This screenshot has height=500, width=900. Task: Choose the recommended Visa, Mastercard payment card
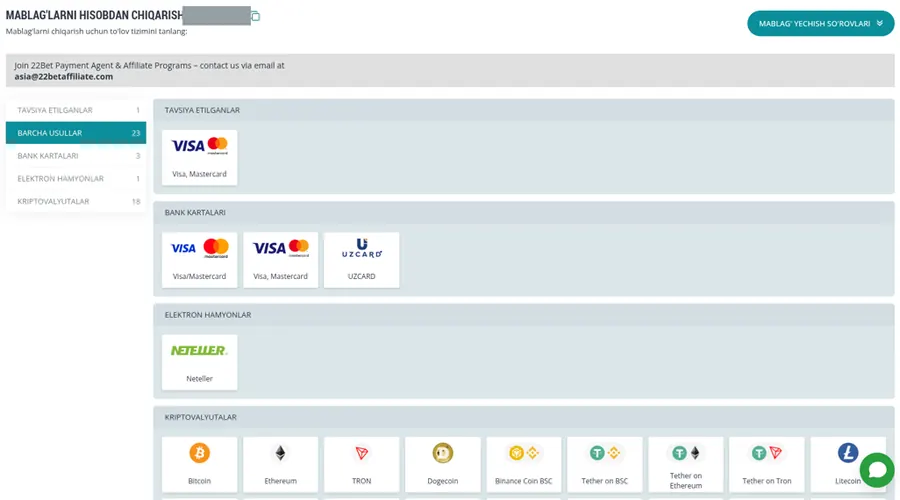click(x=199, y=157)
